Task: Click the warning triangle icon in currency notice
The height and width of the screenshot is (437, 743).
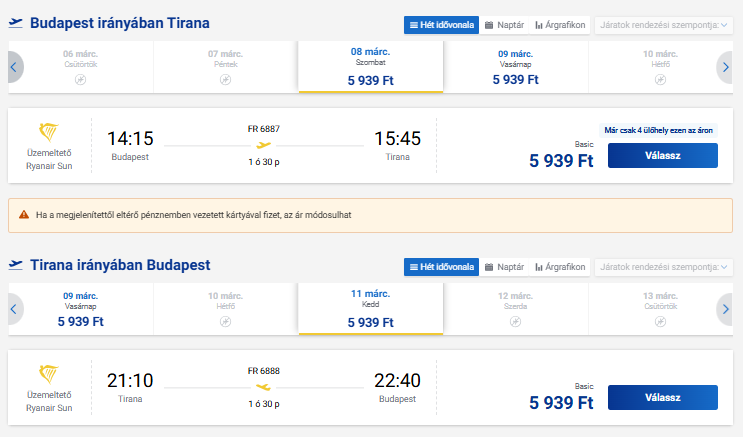Action: (24, 215)
